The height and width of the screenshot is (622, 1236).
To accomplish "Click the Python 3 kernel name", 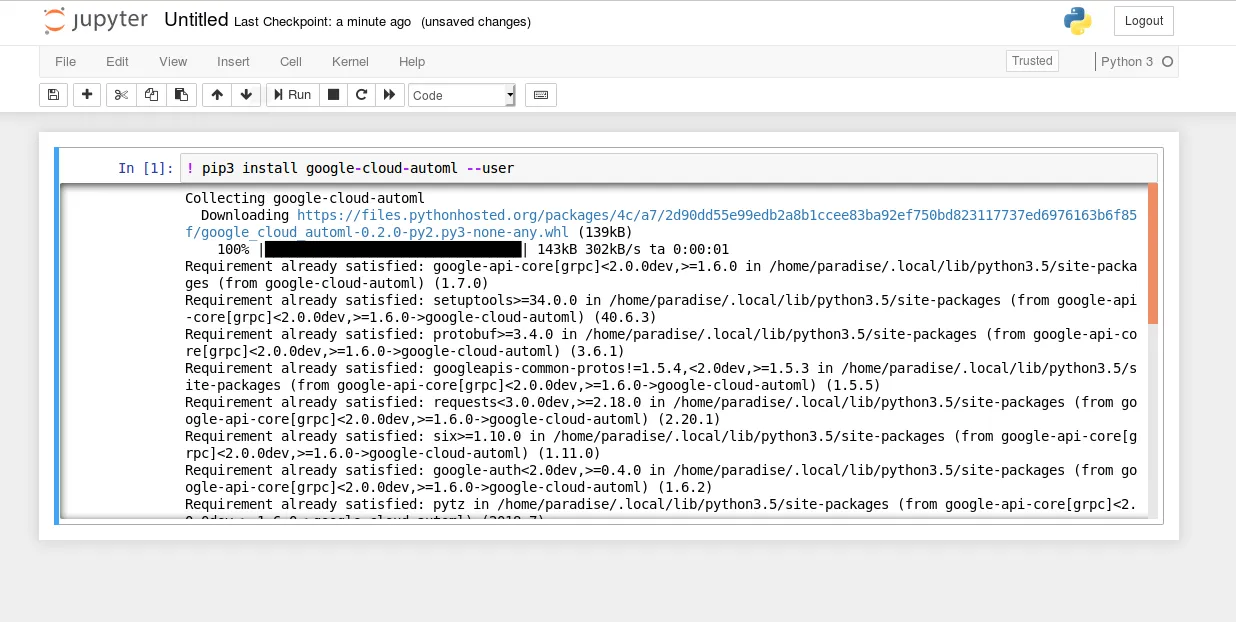I will pyautogui.click(x=1127, y=62).
